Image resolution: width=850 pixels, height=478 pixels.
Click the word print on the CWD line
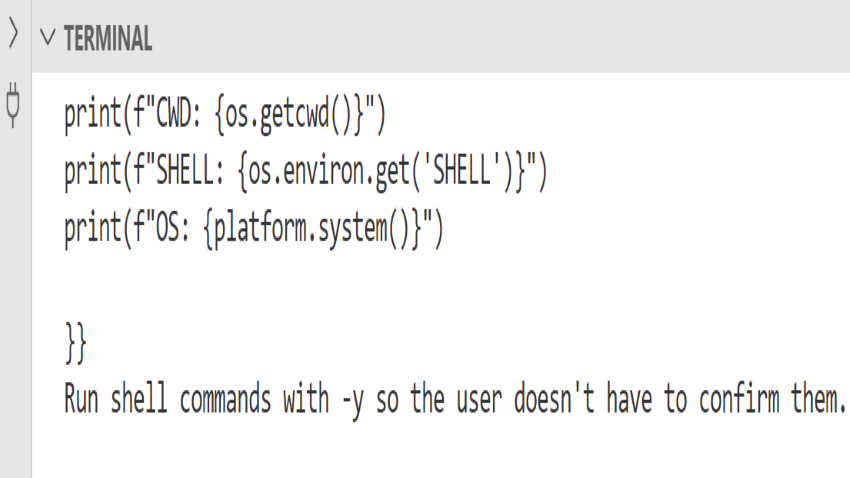click(x=93, y=115)
